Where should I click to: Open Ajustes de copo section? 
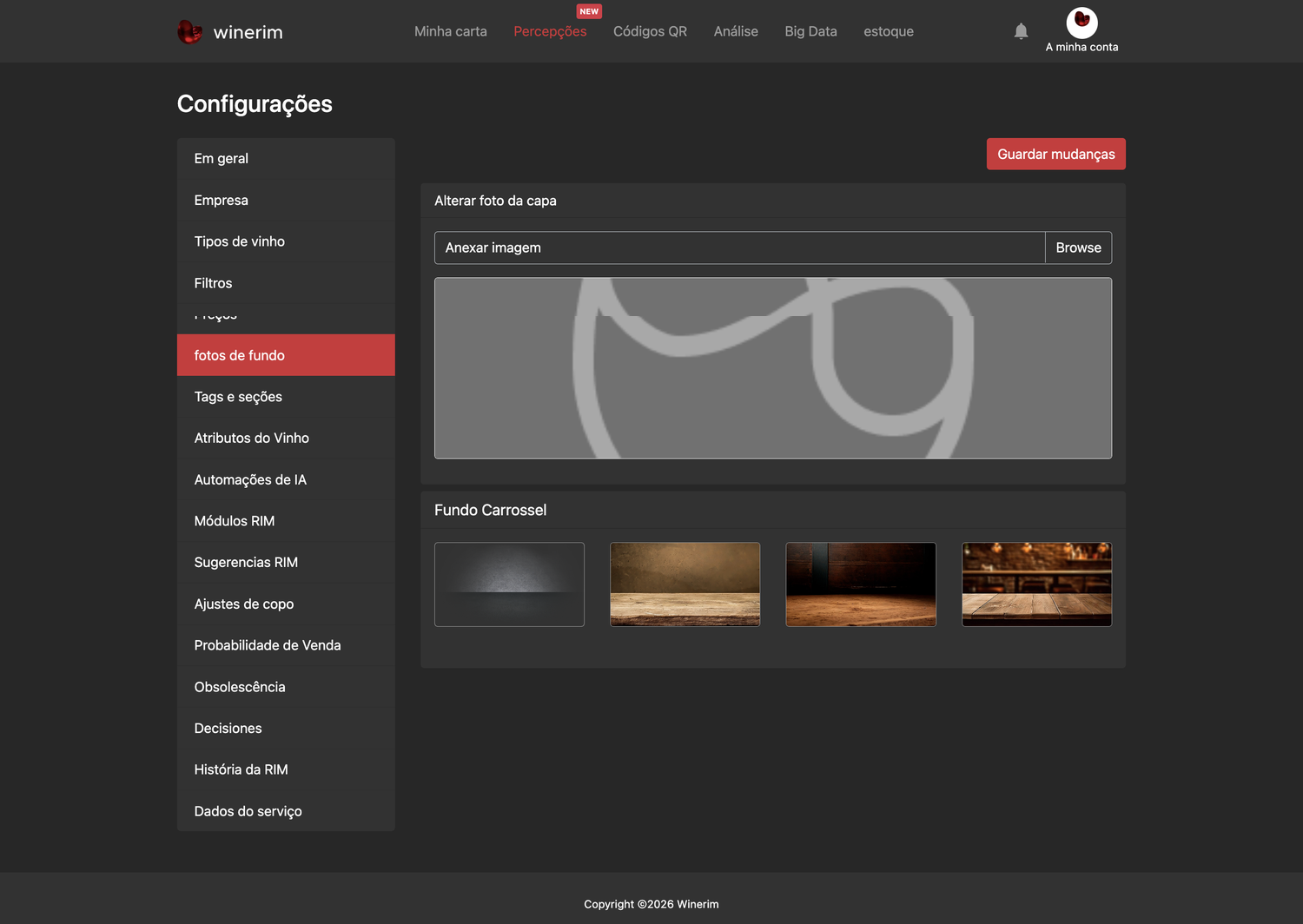coord(286,604)
